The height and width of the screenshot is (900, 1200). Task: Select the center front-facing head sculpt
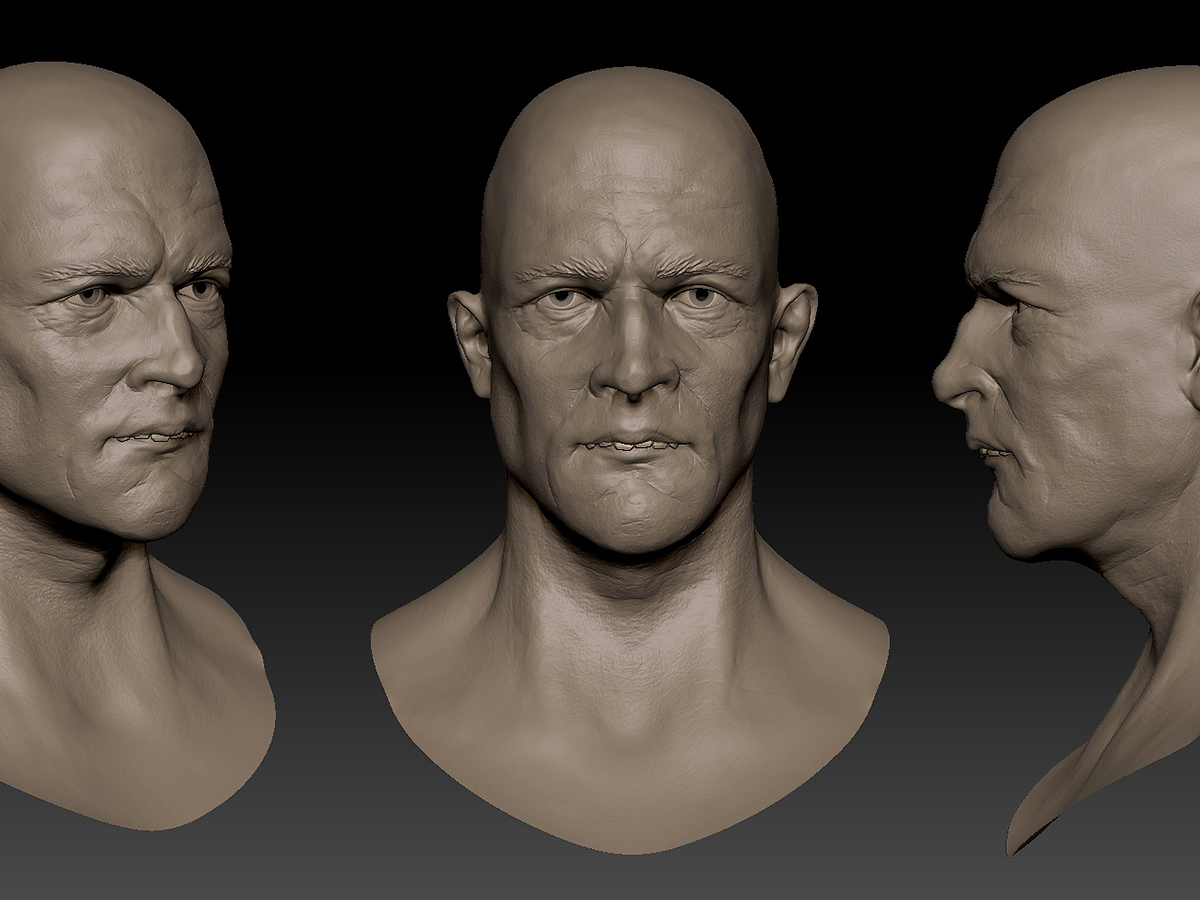[x=630, y=460]
